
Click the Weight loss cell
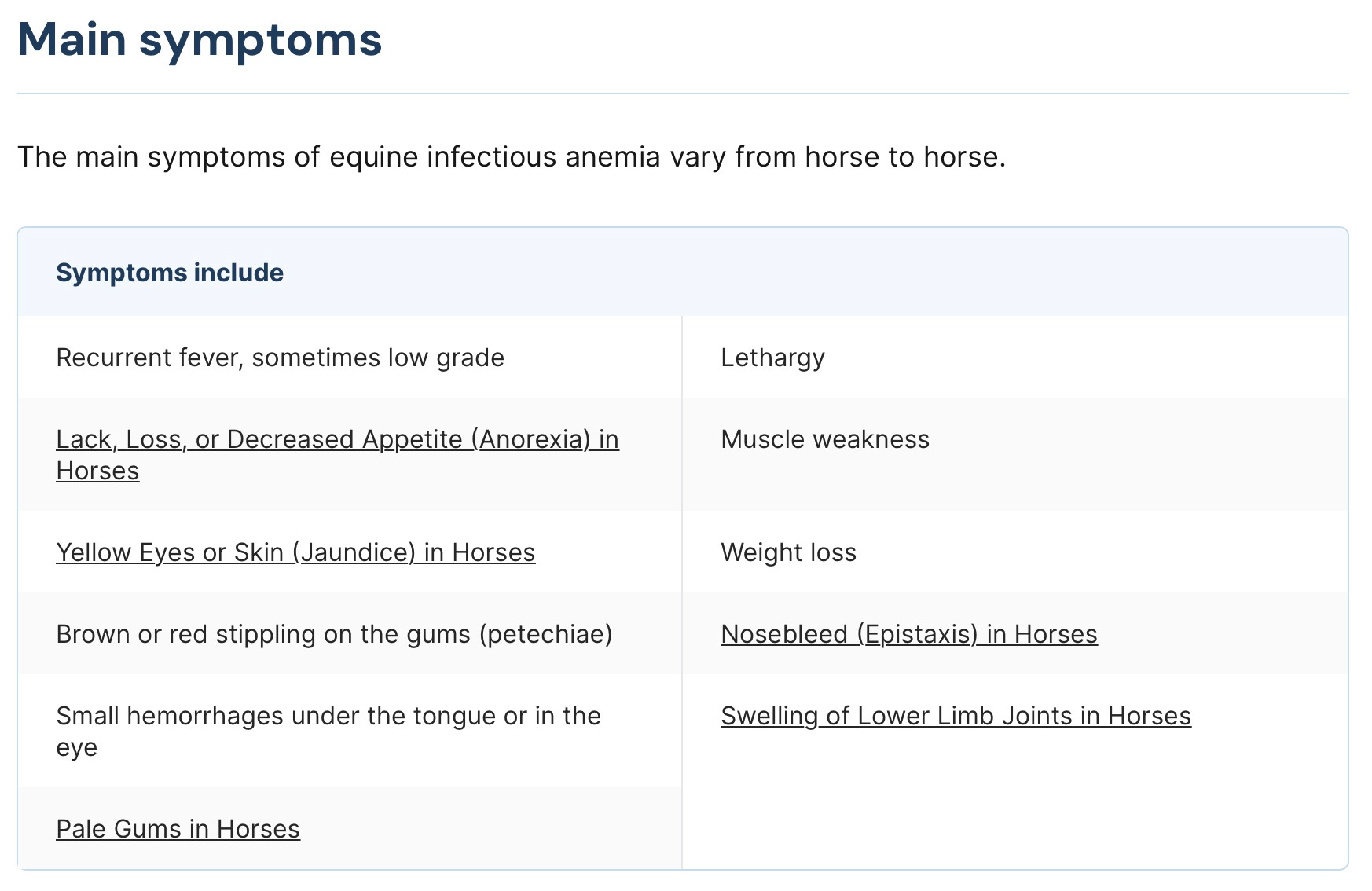(788, 552)
